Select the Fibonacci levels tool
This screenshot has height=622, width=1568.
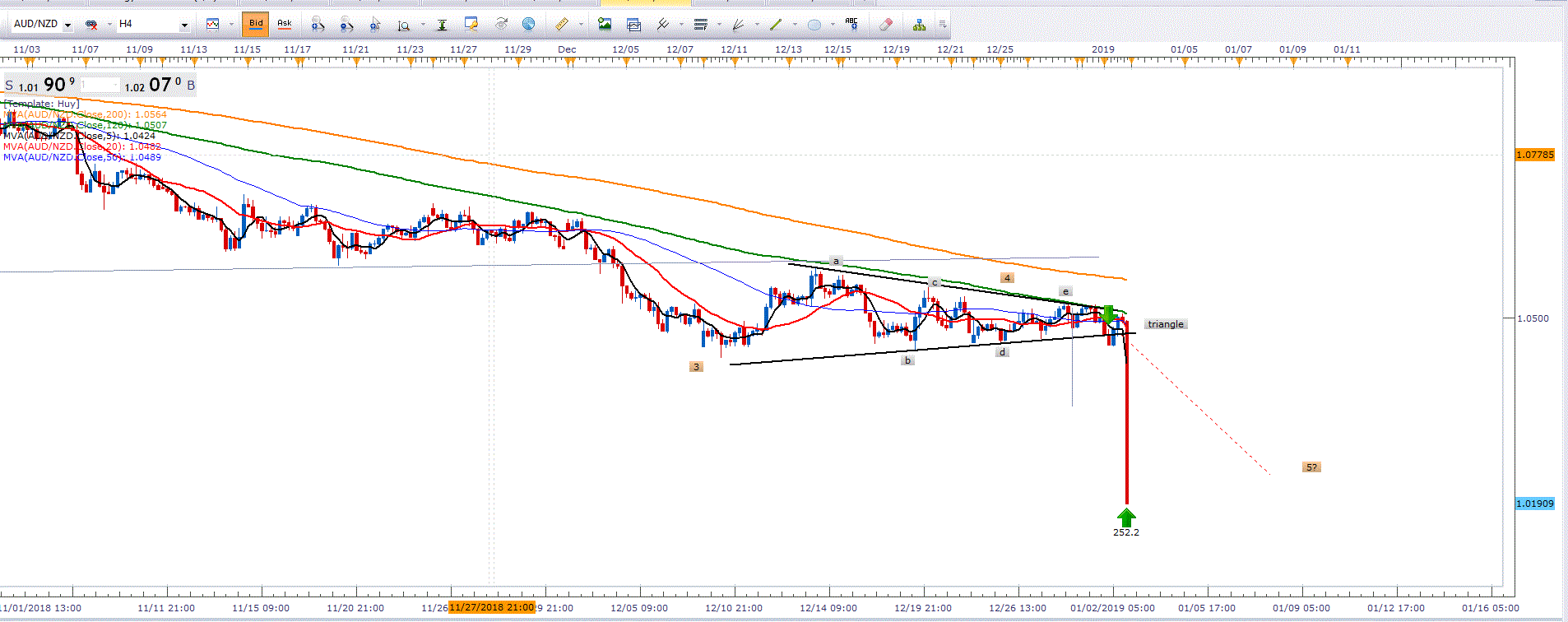point(701,25)
